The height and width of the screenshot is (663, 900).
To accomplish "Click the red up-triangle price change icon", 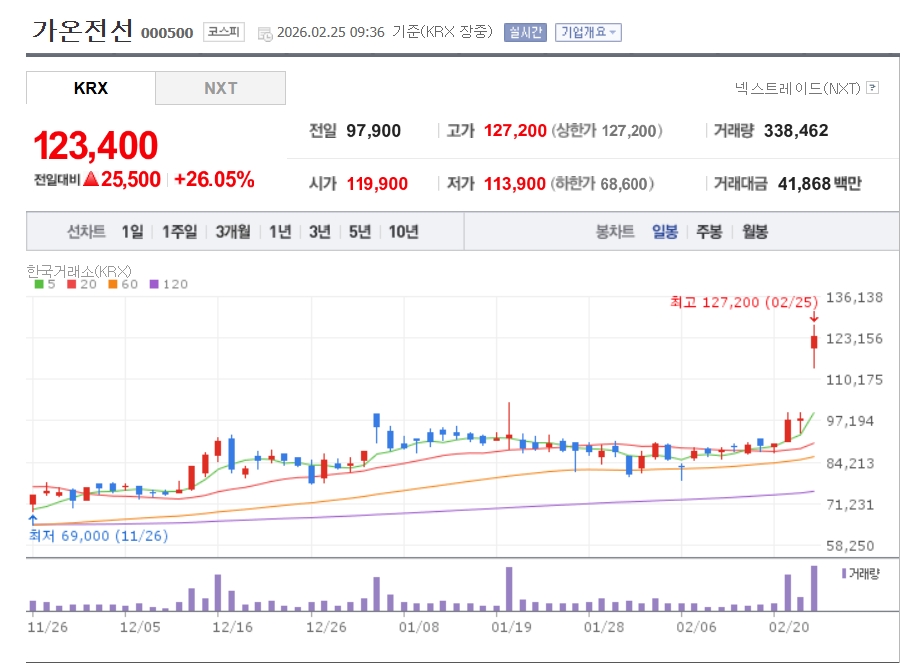I will click(x=90, y=180).
